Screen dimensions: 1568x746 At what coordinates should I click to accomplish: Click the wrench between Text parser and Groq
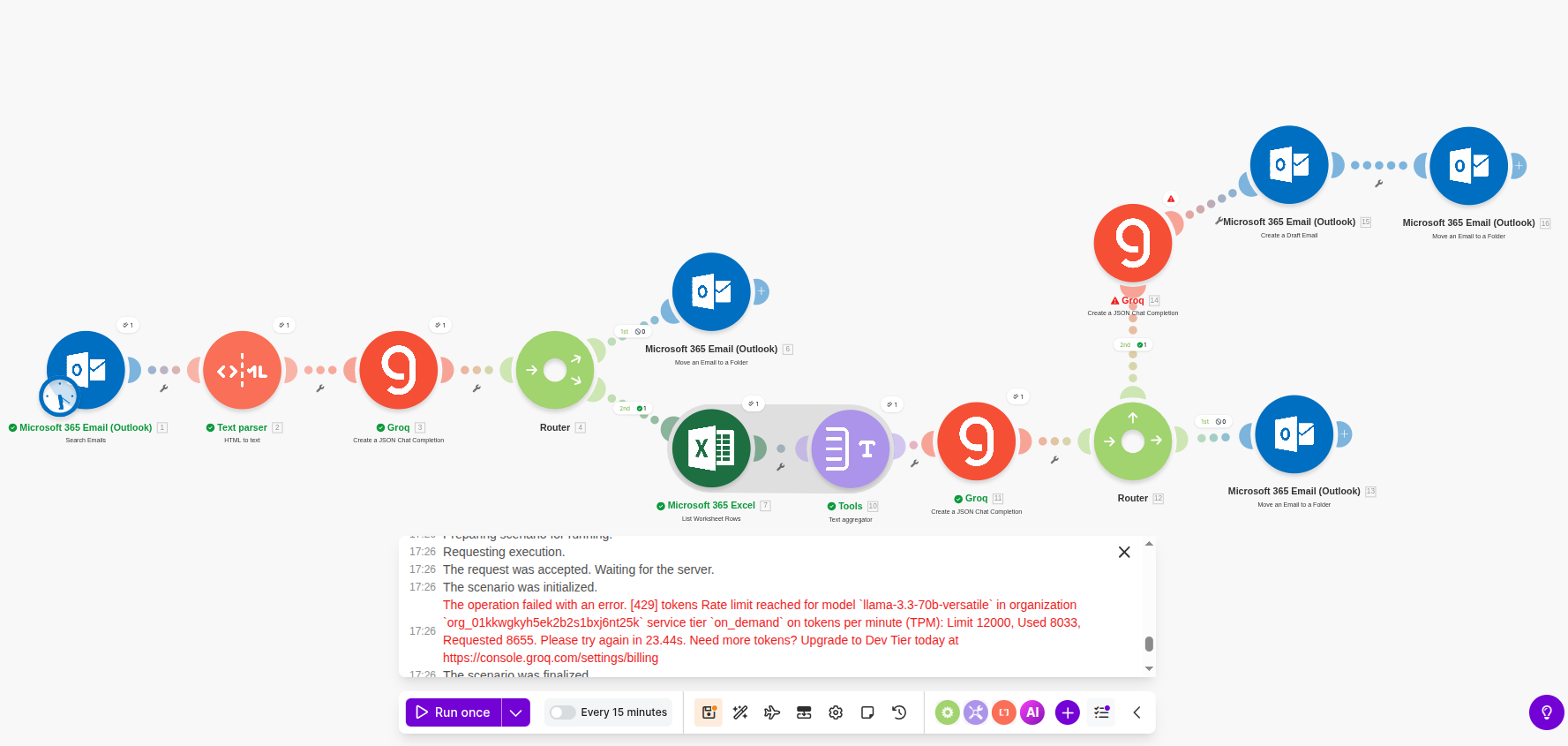pos(320,388)
